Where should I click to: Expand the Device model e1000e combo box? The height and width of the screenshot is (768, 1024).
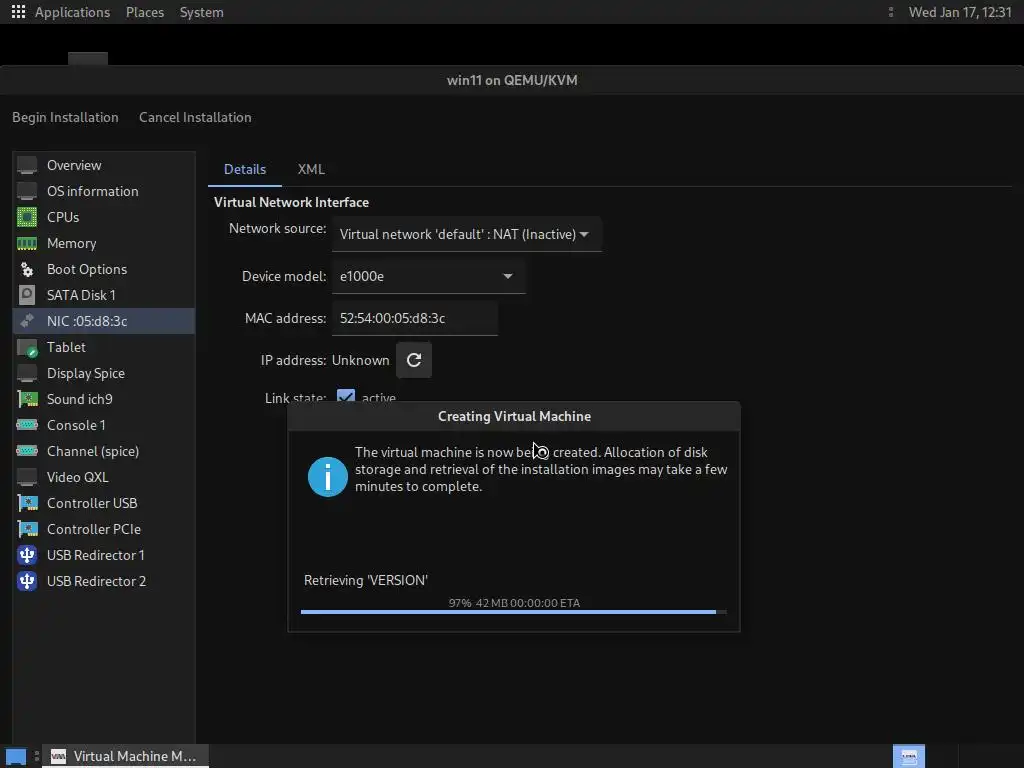(428, 276)
